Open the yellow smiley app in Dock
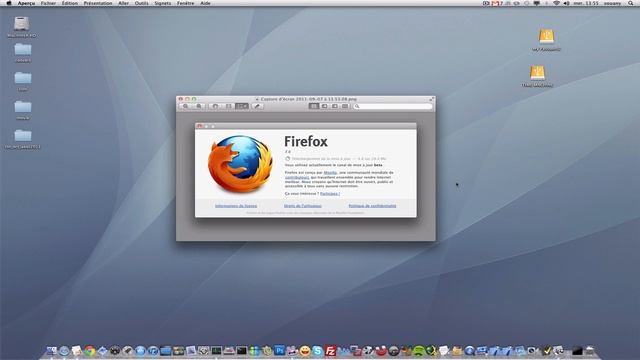This screenshot has height=360, width=640. point(305,351)
